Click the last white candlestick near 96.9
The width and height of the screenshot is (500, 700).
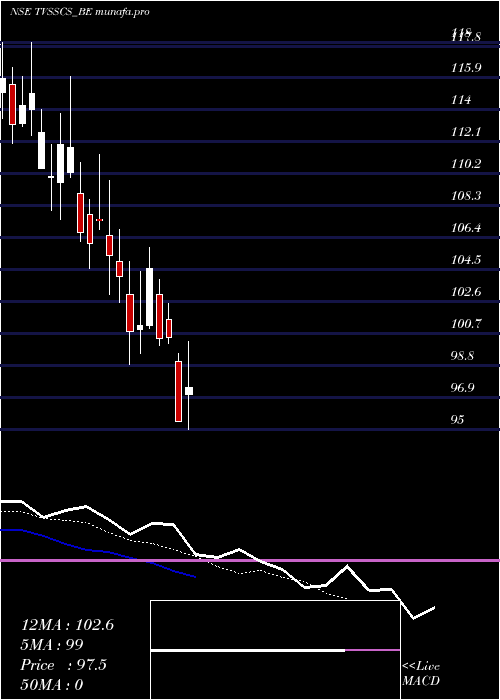point(189,391)
